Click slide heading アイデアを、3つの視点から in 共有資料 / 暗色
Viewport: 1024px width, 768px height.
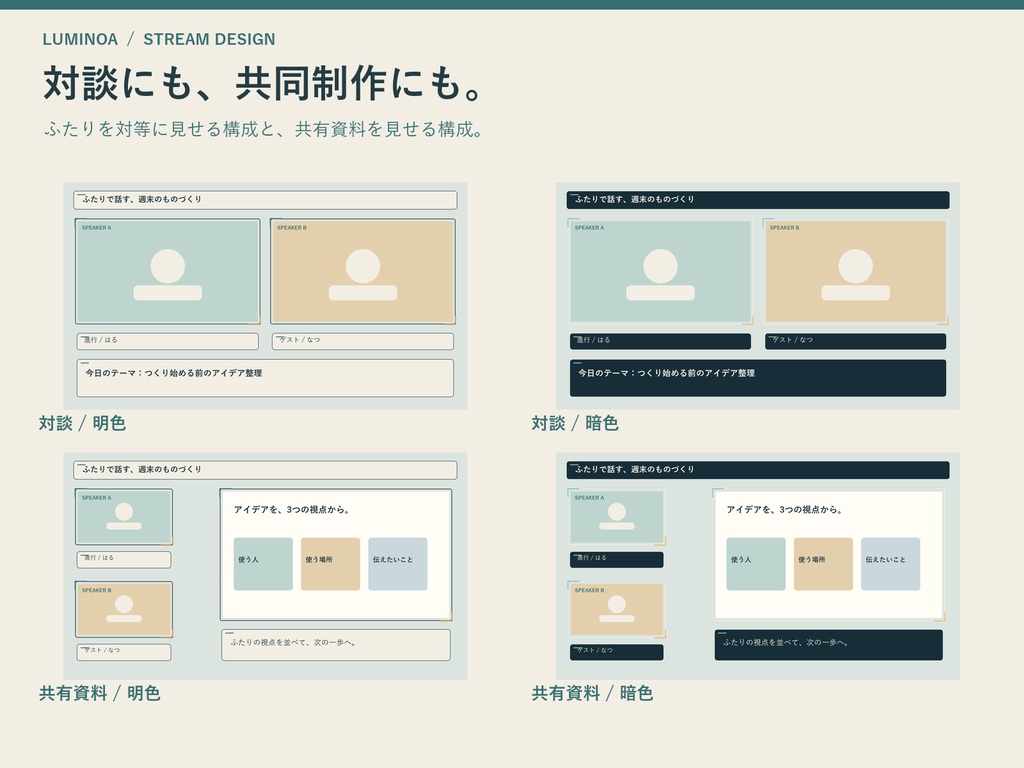(785, 509)
